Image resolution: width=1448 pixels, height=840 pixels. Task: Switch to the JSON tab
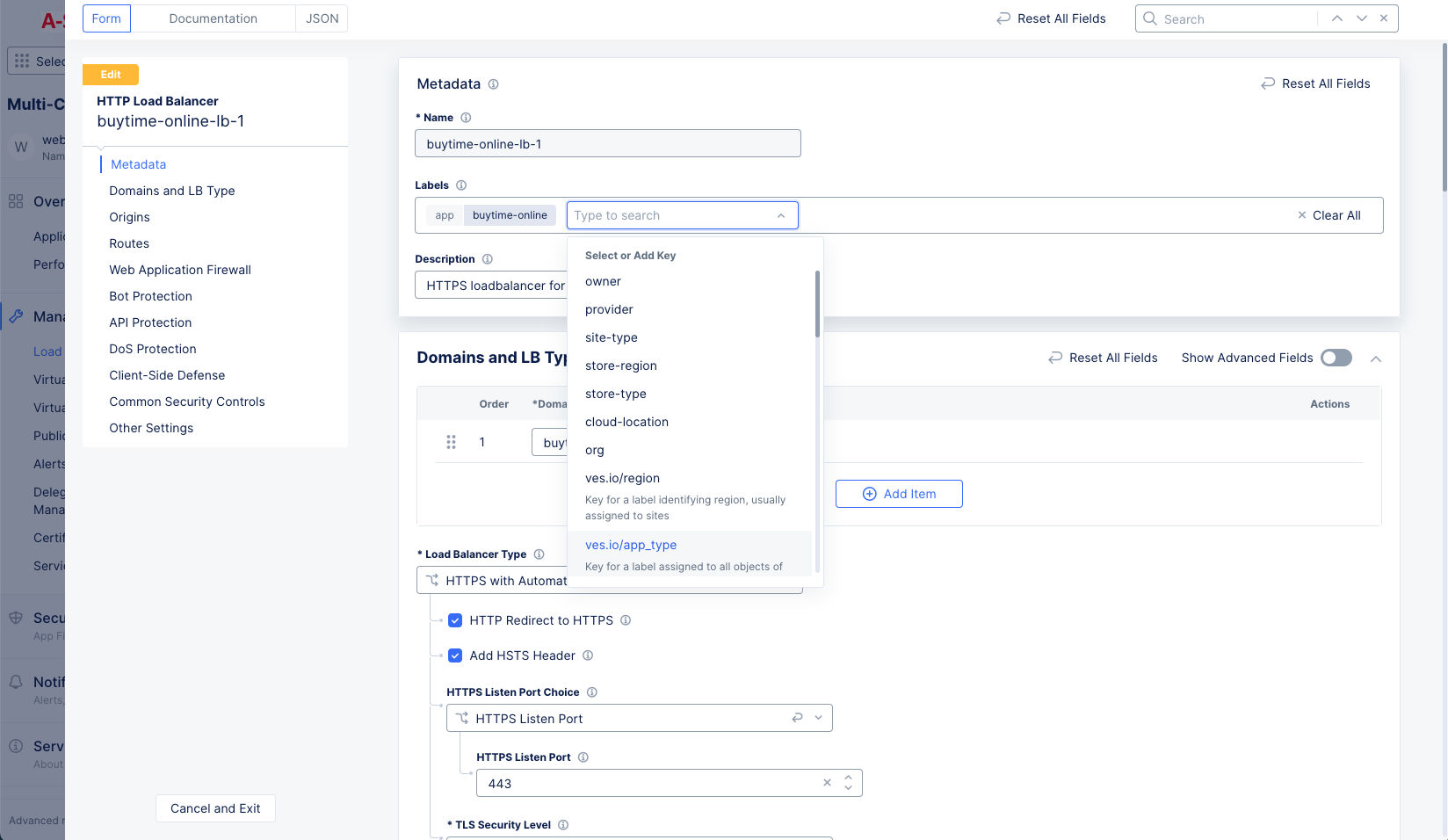(x=322, y=18)
